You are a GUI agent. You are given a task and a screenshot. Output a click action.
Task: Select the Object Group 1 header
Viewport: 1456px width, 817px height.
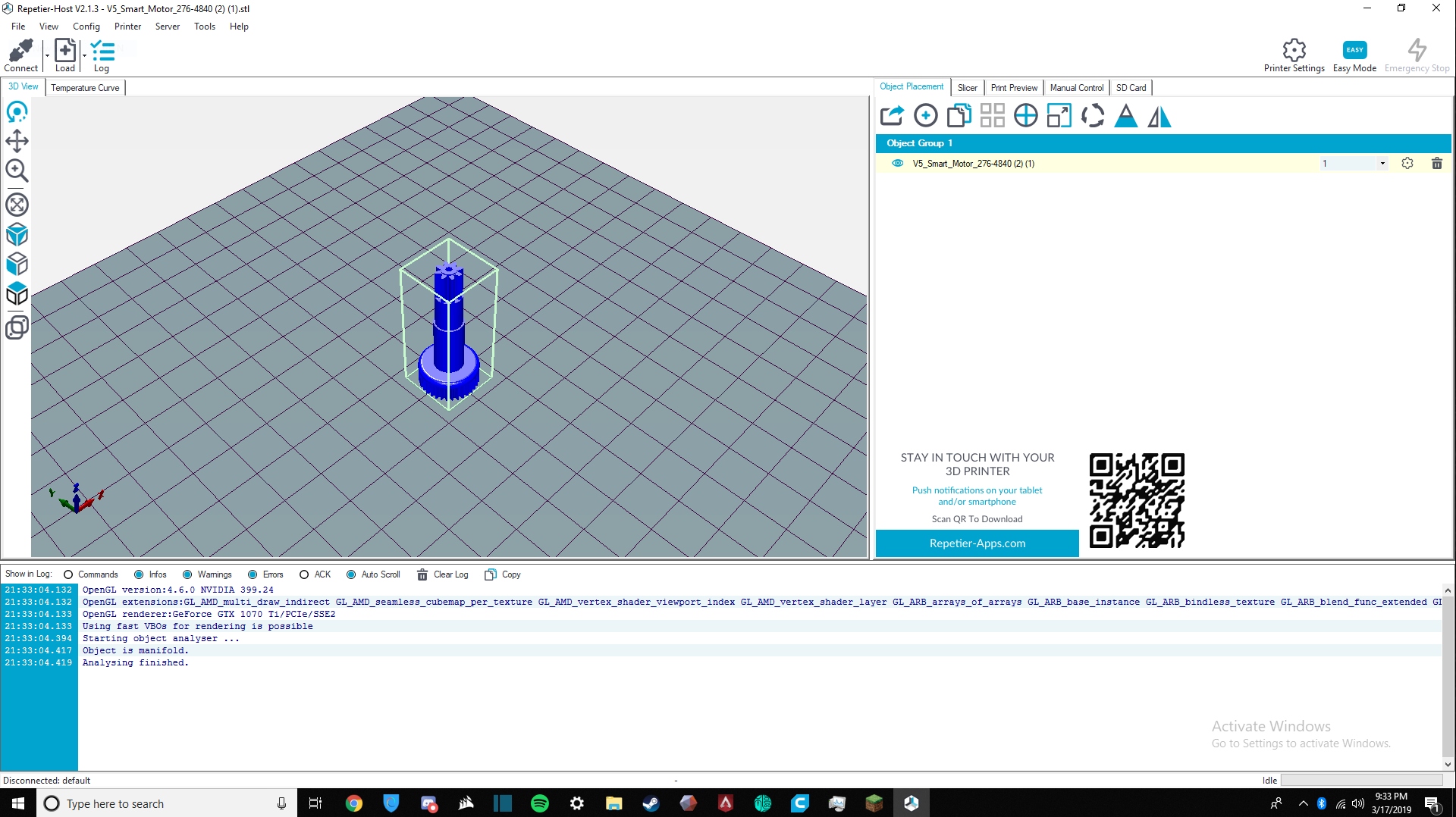(1163, 143)
